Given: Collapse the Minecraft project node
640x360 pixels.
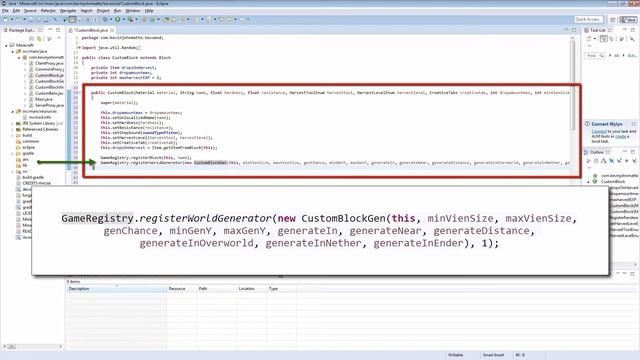Looking at the screenshot, I should tap(6, 45).
